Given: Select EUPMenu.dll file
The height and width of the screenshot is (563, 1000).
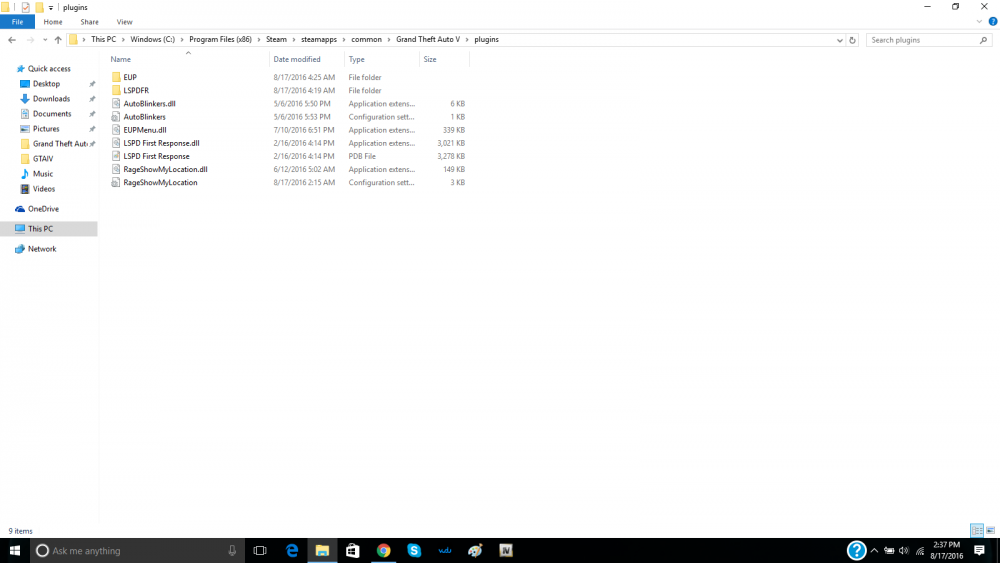Looking at the screenshot, I should 145,130.
